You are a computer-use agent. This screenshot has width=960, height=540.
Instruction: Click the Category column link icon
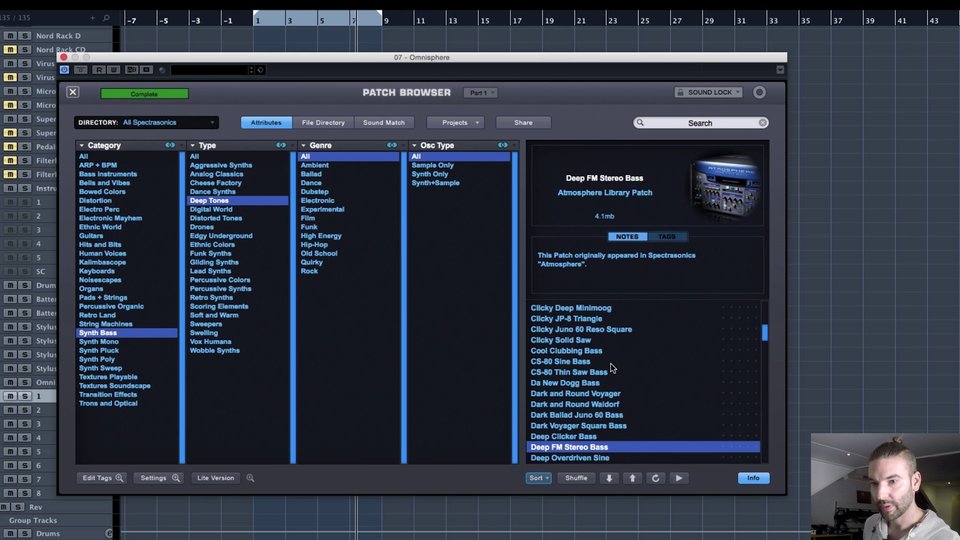tap(170, 145)
